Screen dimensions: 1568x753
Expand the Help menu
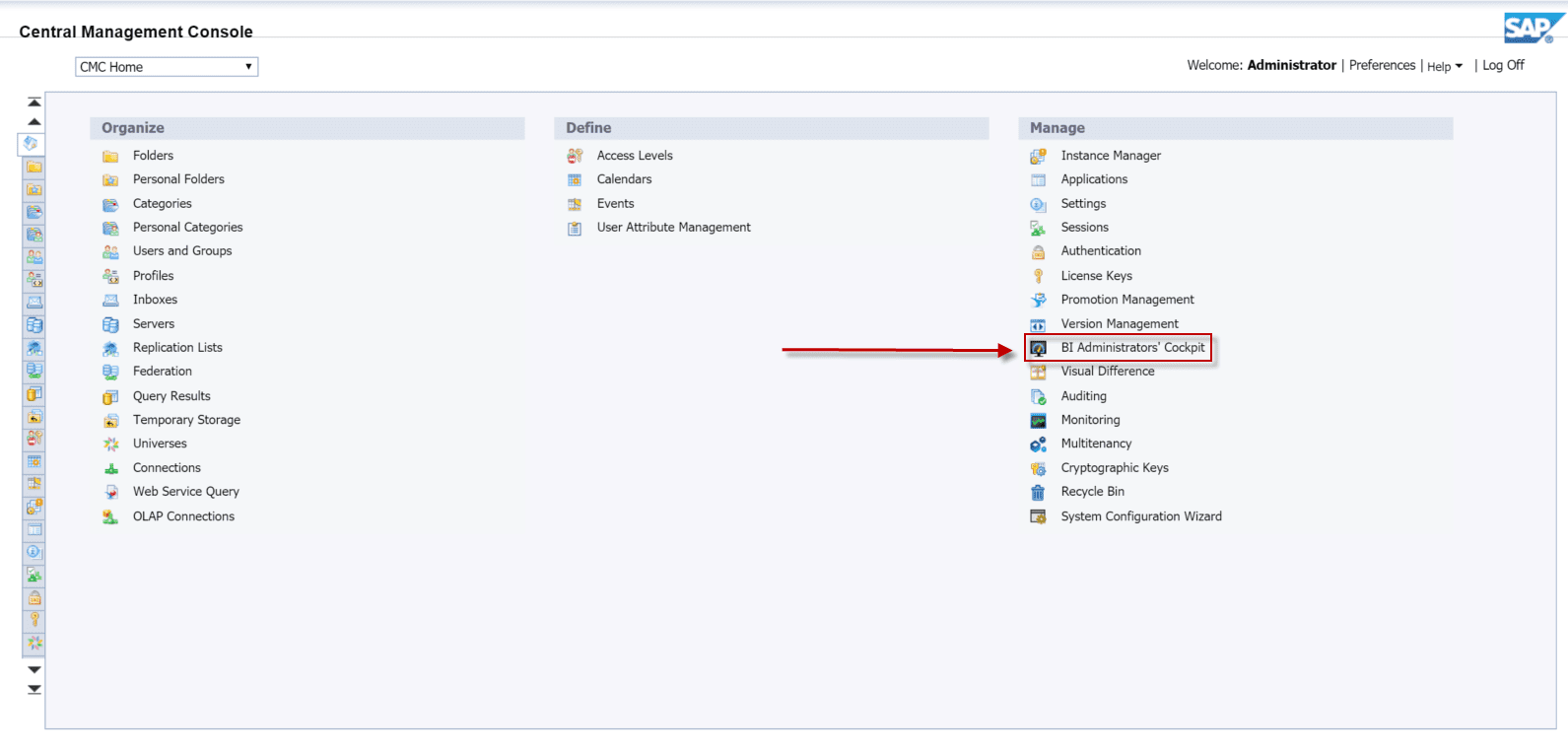click(x=1445, y=66)
